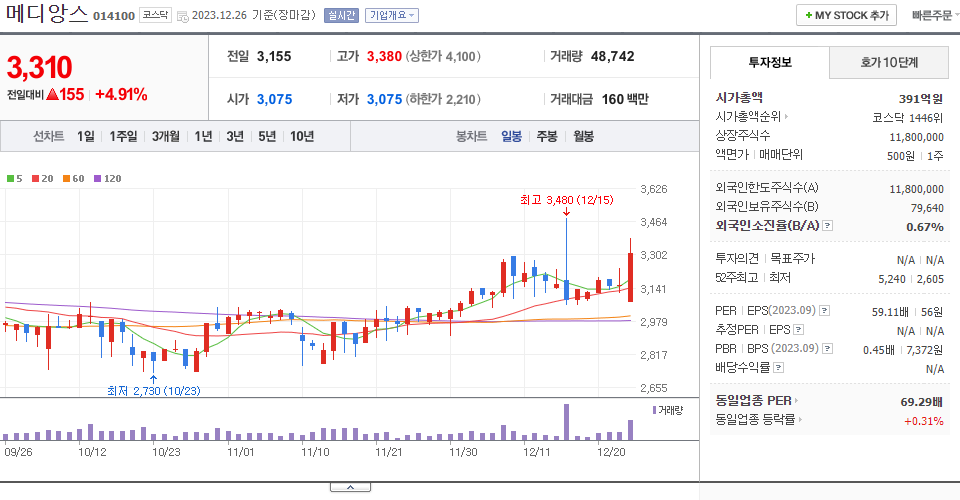
Task: Click the PER value 59.11배
Action: (x=890, y=312)
